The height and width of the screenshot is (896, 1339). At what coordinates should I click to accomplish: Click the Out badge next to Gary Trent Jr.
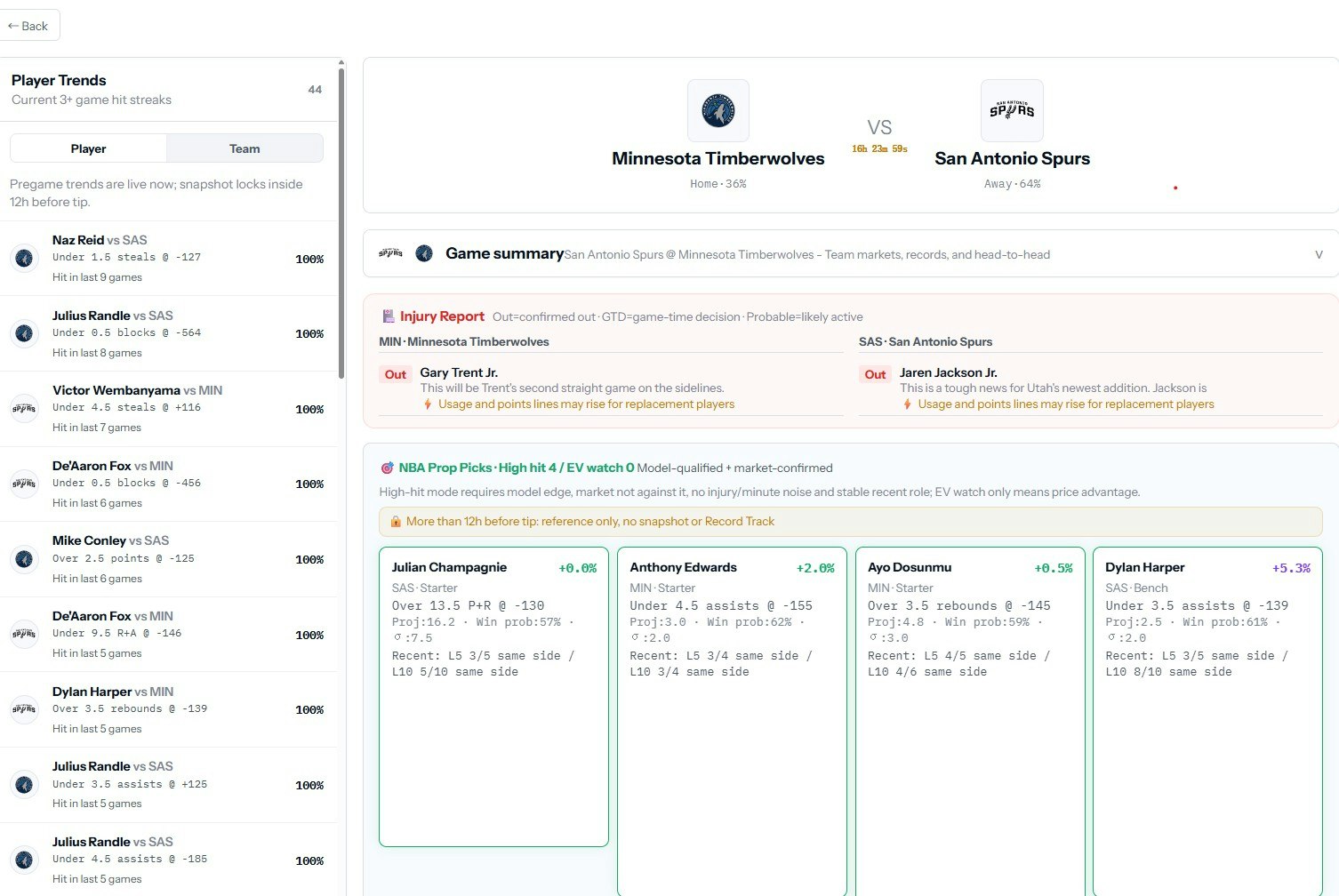point(396,375)
